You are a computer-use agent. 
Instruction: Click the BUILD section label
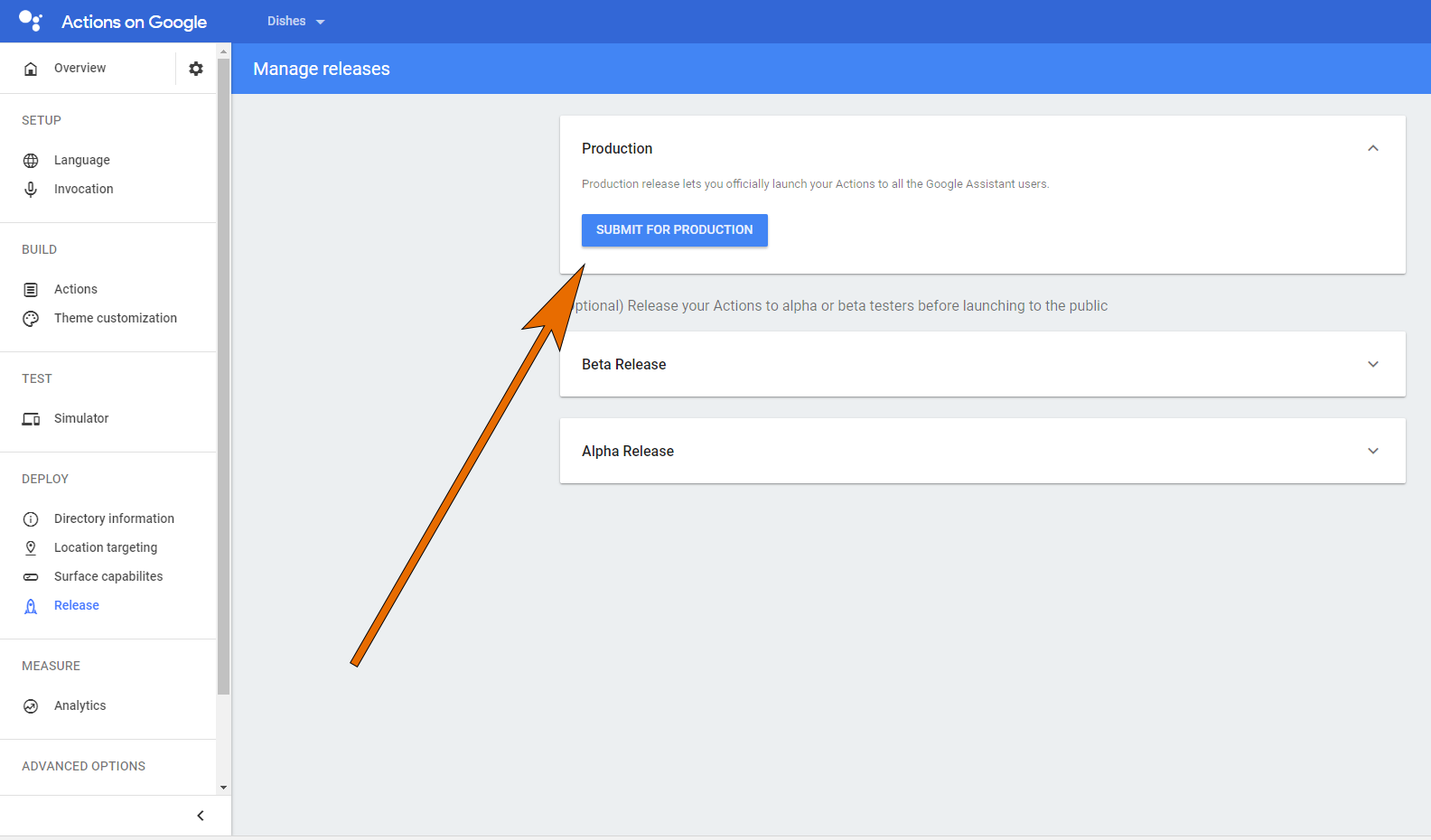click(39, 249)
